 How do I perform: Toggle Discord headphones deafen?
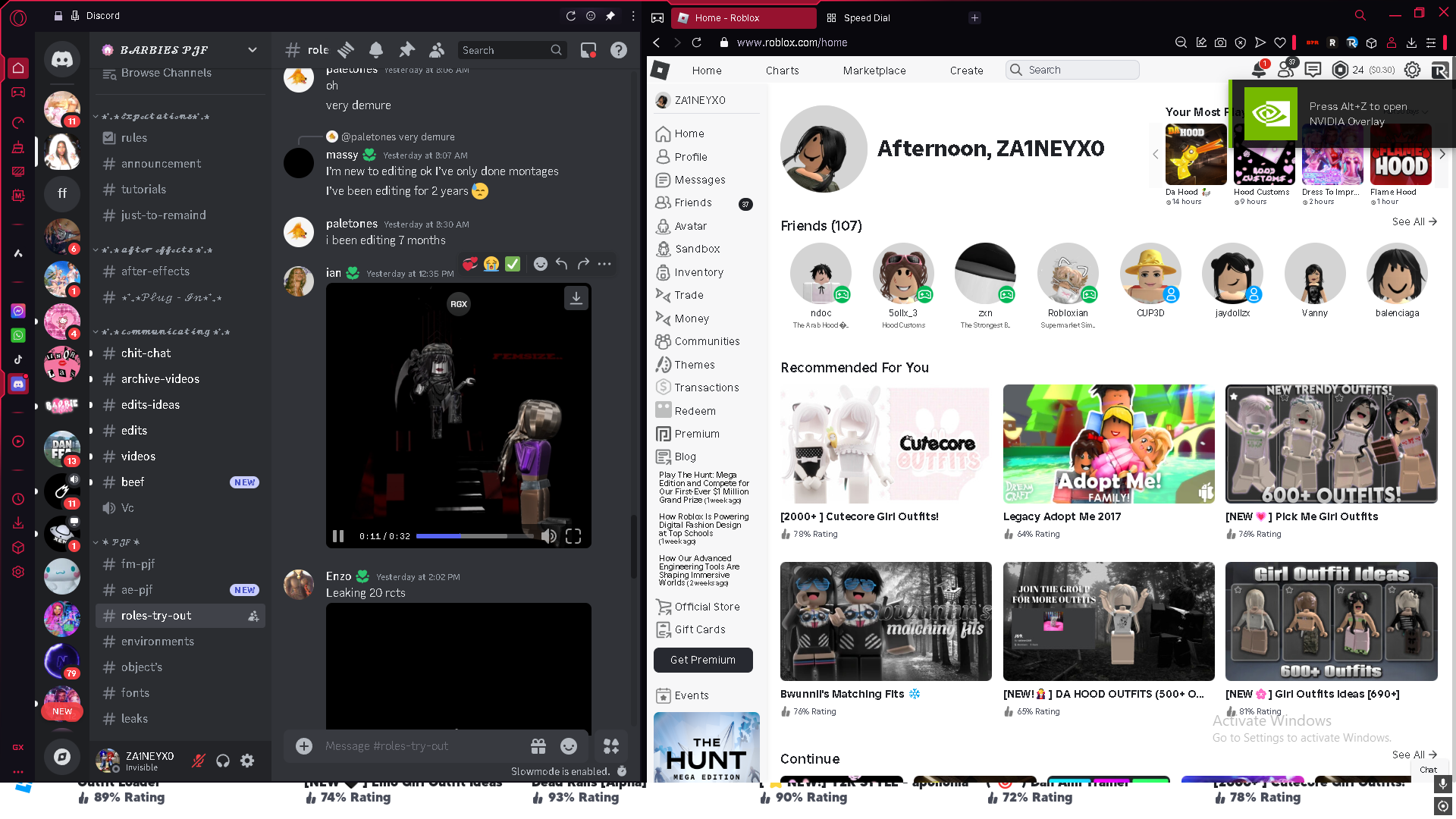tap(223, 761)
